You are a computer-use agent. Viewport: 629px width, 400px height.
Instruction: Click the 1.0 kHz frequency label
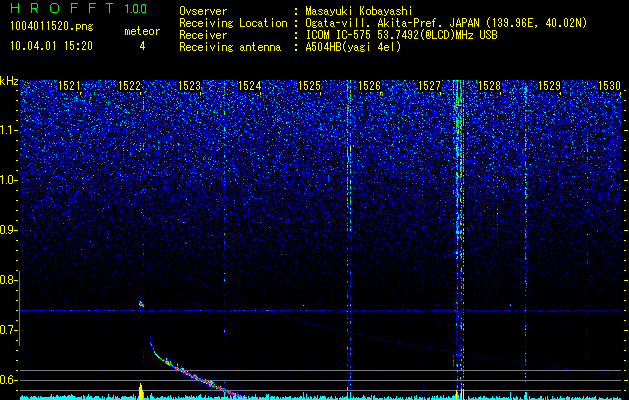(8, 180)
